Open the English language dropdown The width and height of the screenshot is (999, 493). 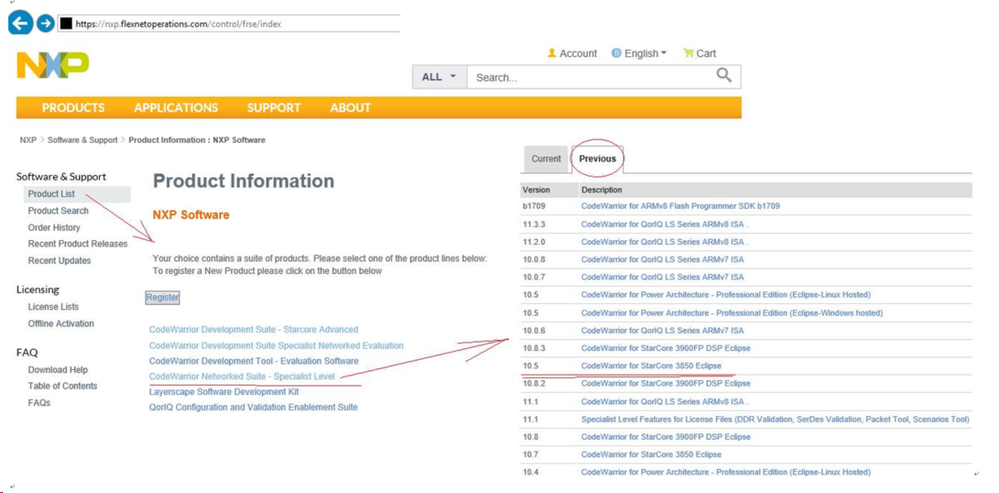coord(639,54)
